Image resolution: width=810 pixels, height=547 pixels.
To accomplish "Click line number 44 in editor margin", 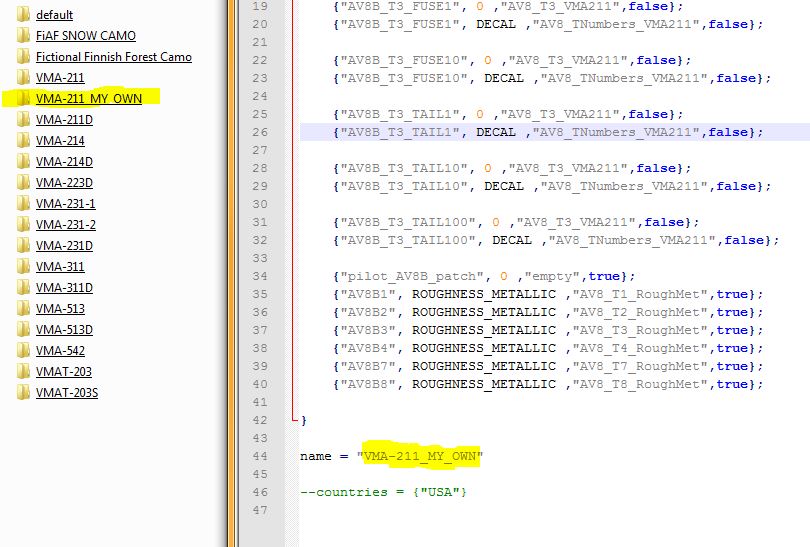I will [260, 456].
